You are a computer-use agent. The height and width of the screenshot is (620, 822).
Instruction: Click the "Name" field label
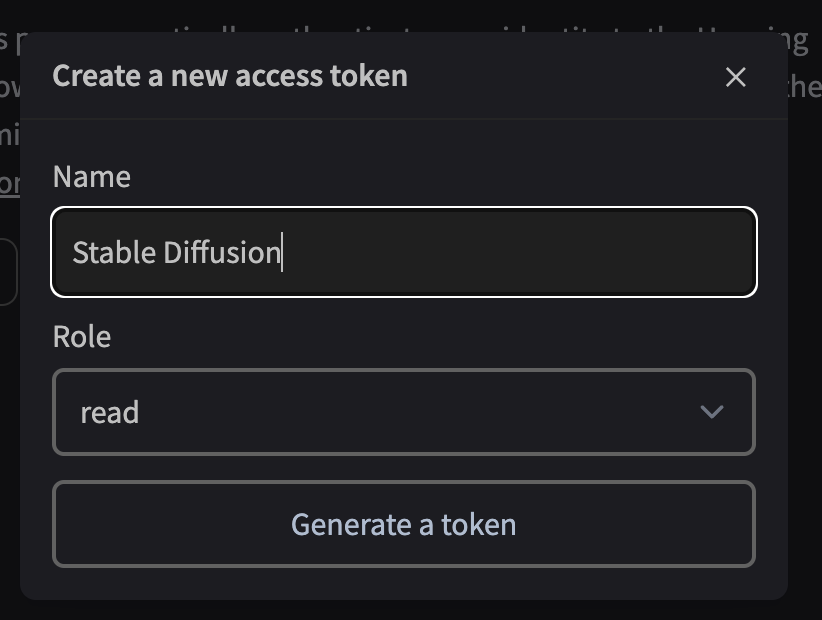pos(91,177)
